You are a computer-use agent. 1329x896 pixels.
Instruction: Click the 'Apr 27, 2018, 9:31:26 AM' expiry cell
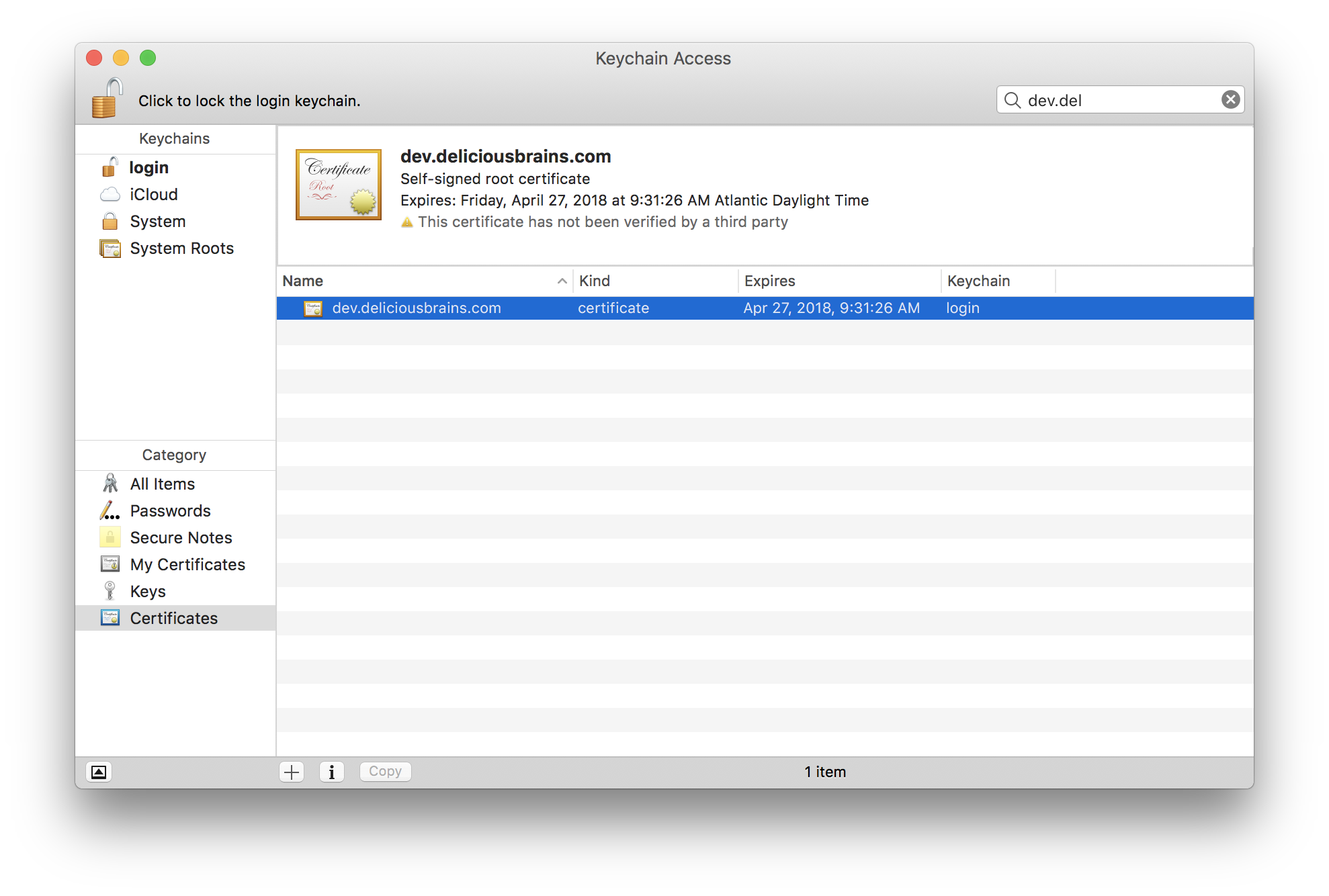click(x=831, y=308)
